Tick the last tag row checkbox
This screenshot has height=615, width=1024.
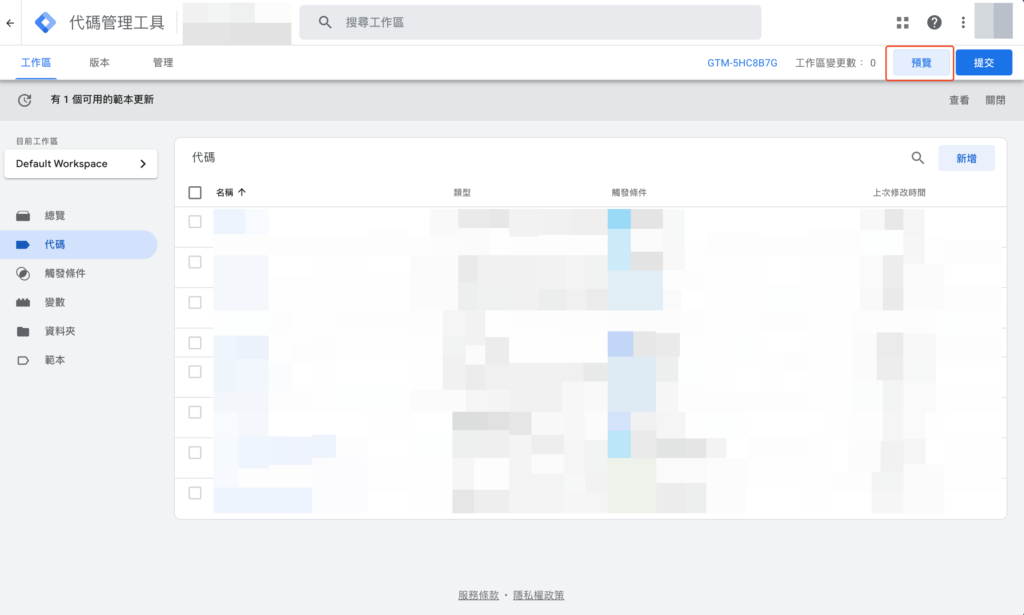tap(195, 493)
